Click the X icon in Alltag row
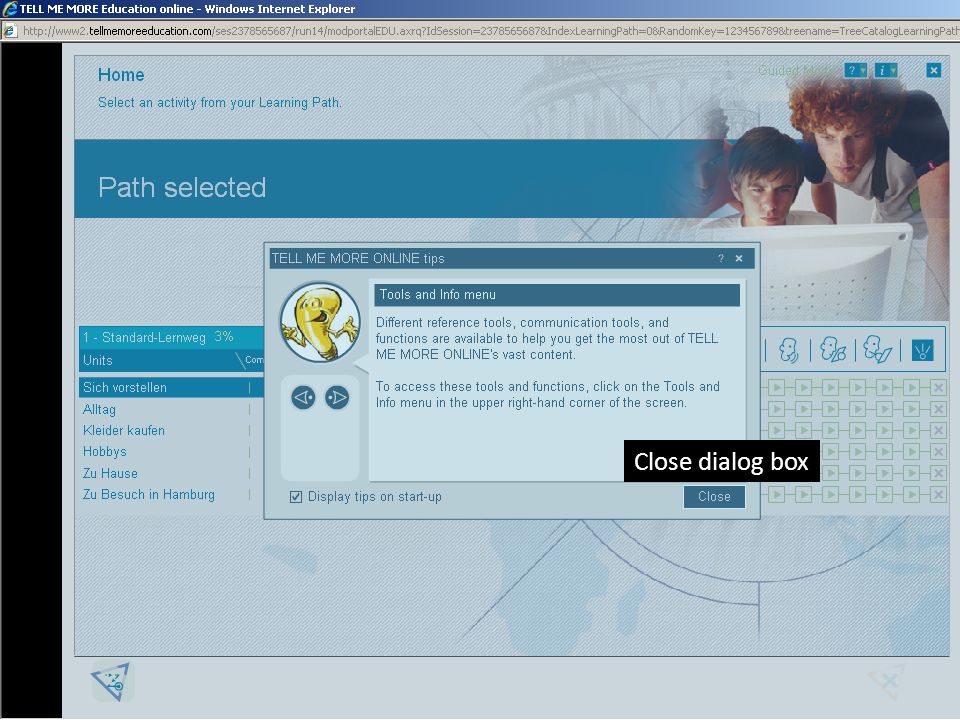Image resolution: width=960 pixels, height=720 pixels. [938, 409]
